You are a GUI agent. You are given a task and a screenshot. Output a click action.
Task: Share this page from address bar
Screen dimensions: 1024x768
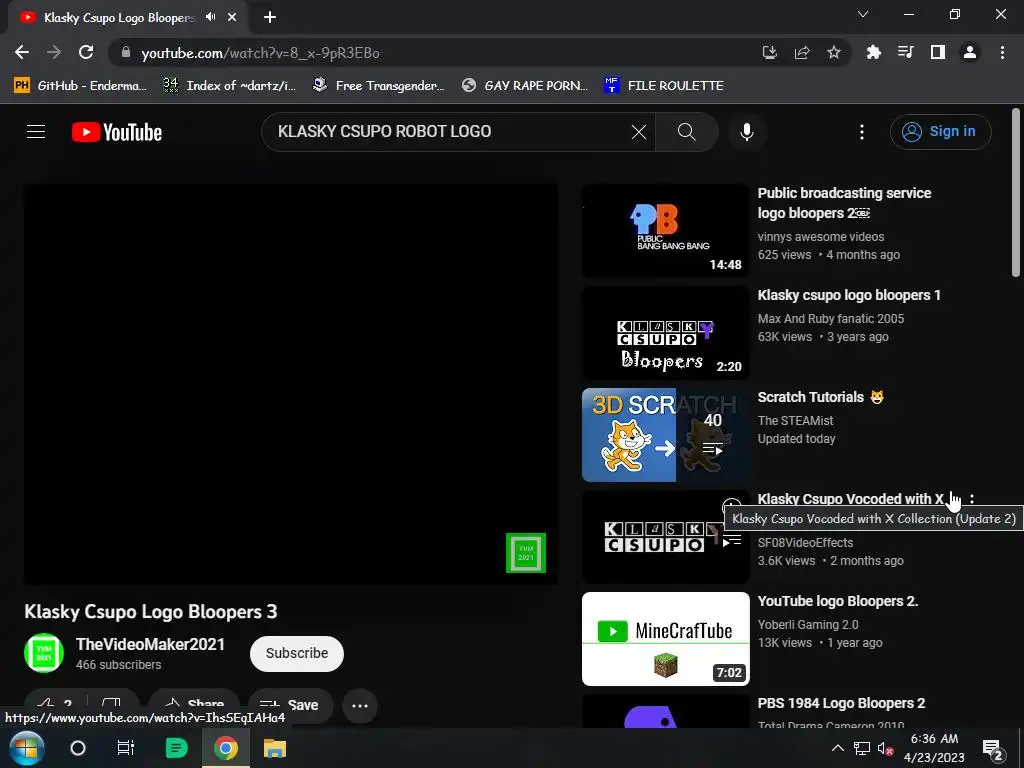(802, 52)
